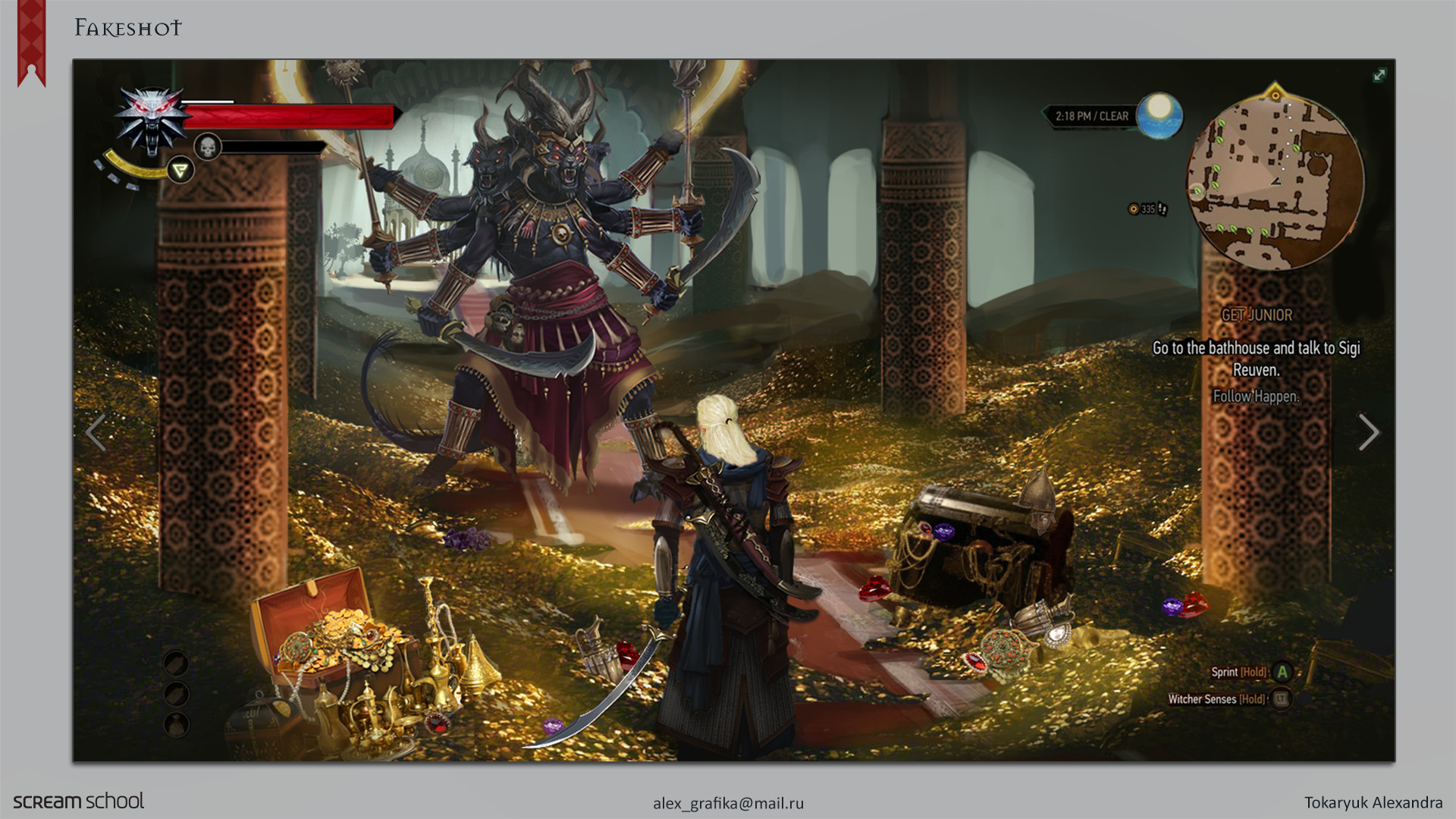
Task: Open the circular minimap
Action: click(1275, 183)
